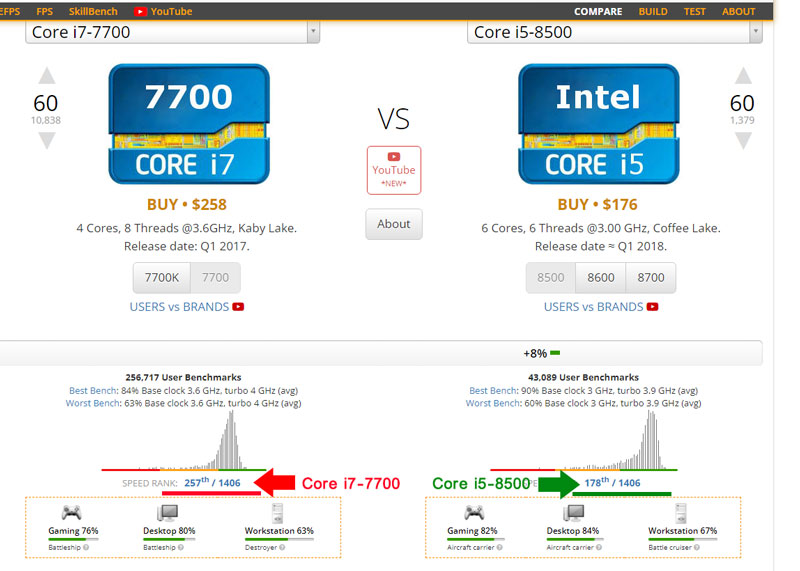Open Worst Bench link for the i5-8500

(493, 403)
